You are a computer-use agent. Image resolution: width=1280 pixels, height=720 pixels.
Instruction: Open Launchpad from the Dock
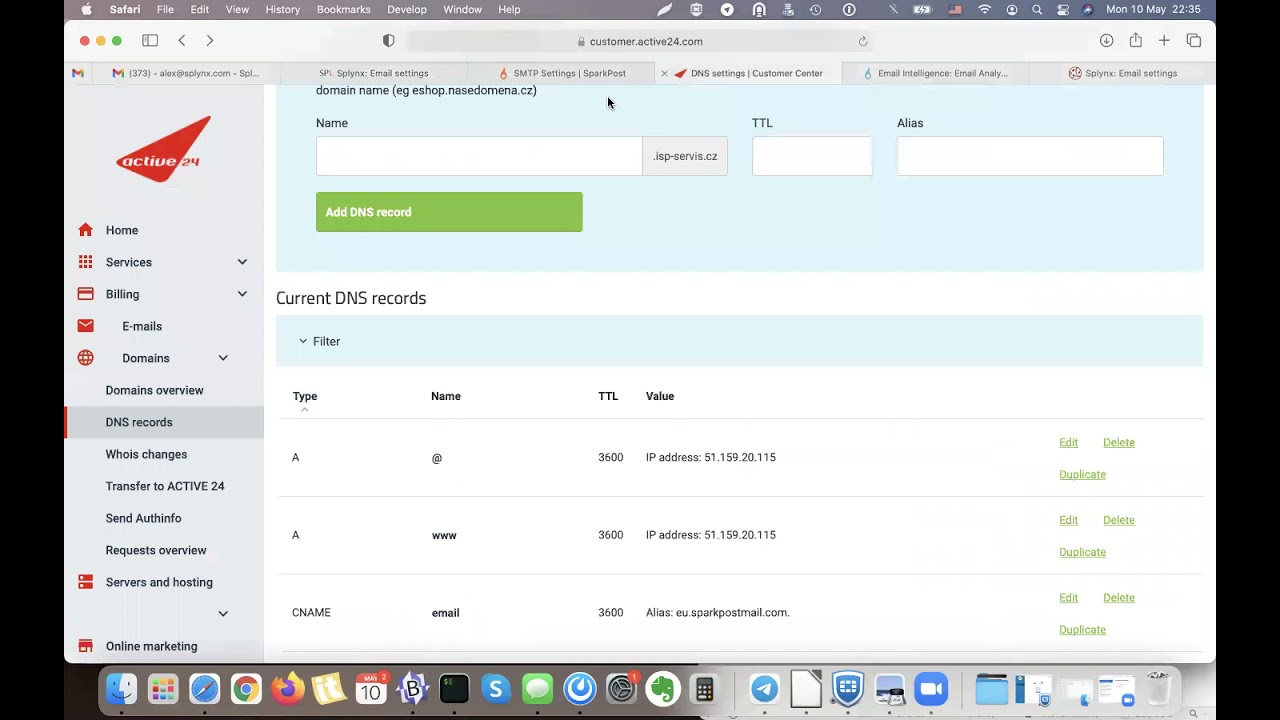tap(163, 689)
